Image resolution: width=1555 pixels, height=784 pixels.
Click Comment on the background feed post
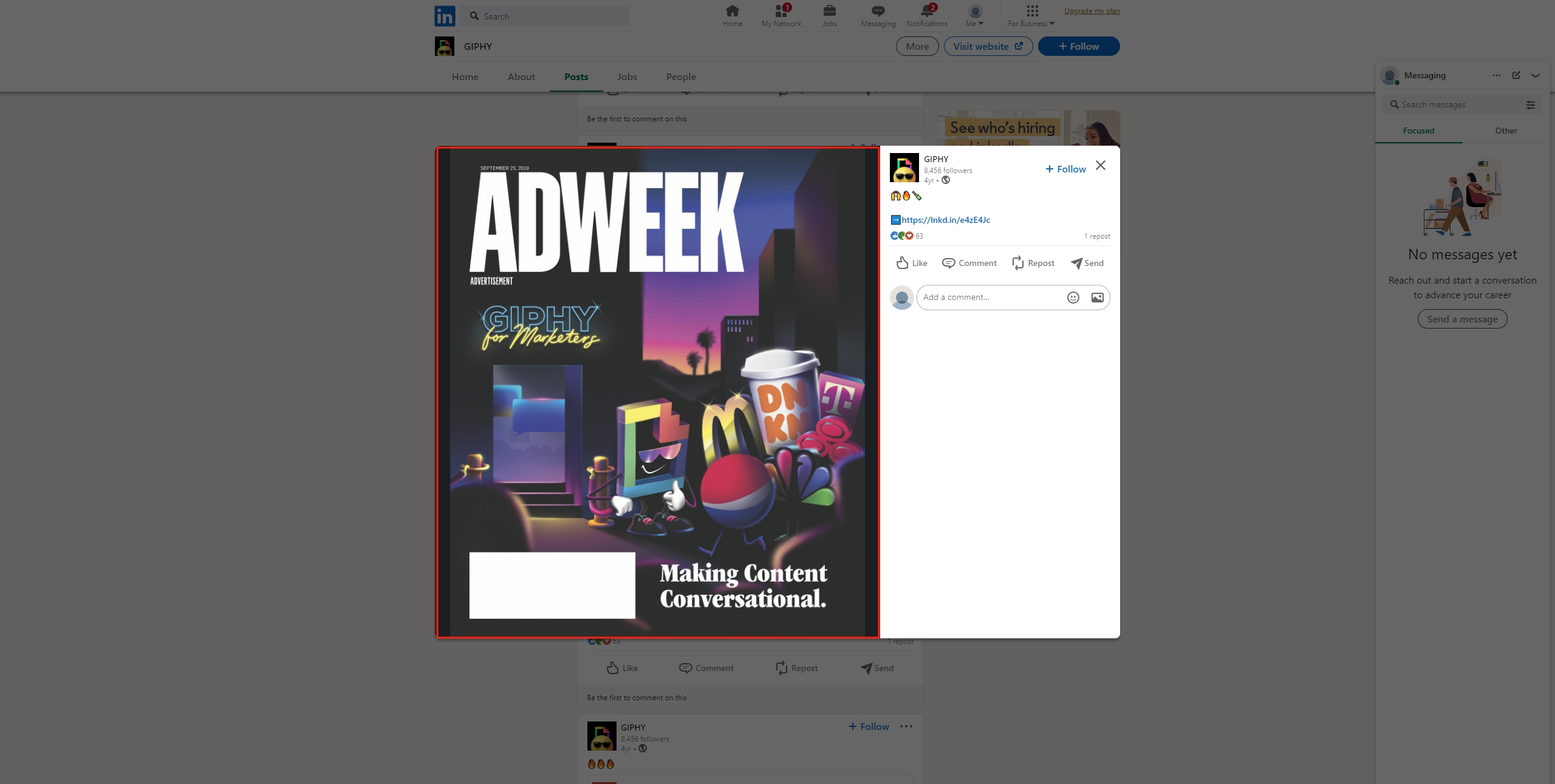[x=706, y=668]
